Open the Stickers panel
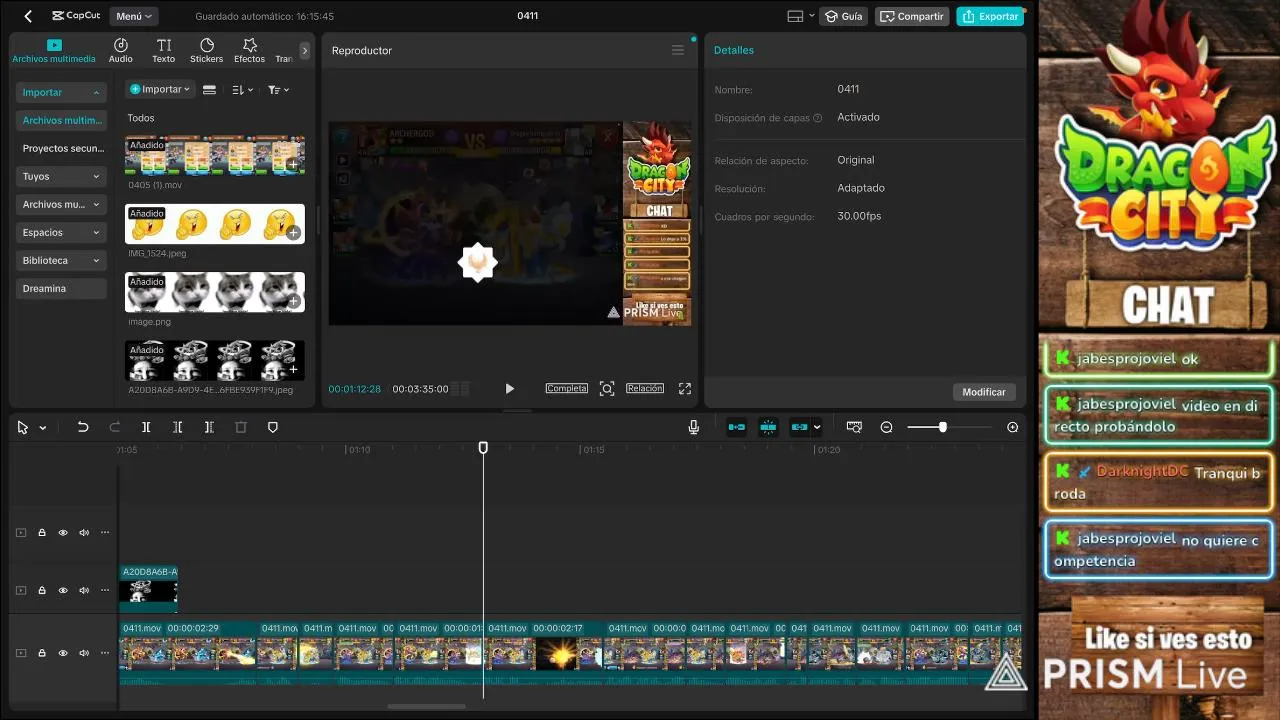This screenshot has width=1280, height=720. (207, 51)
